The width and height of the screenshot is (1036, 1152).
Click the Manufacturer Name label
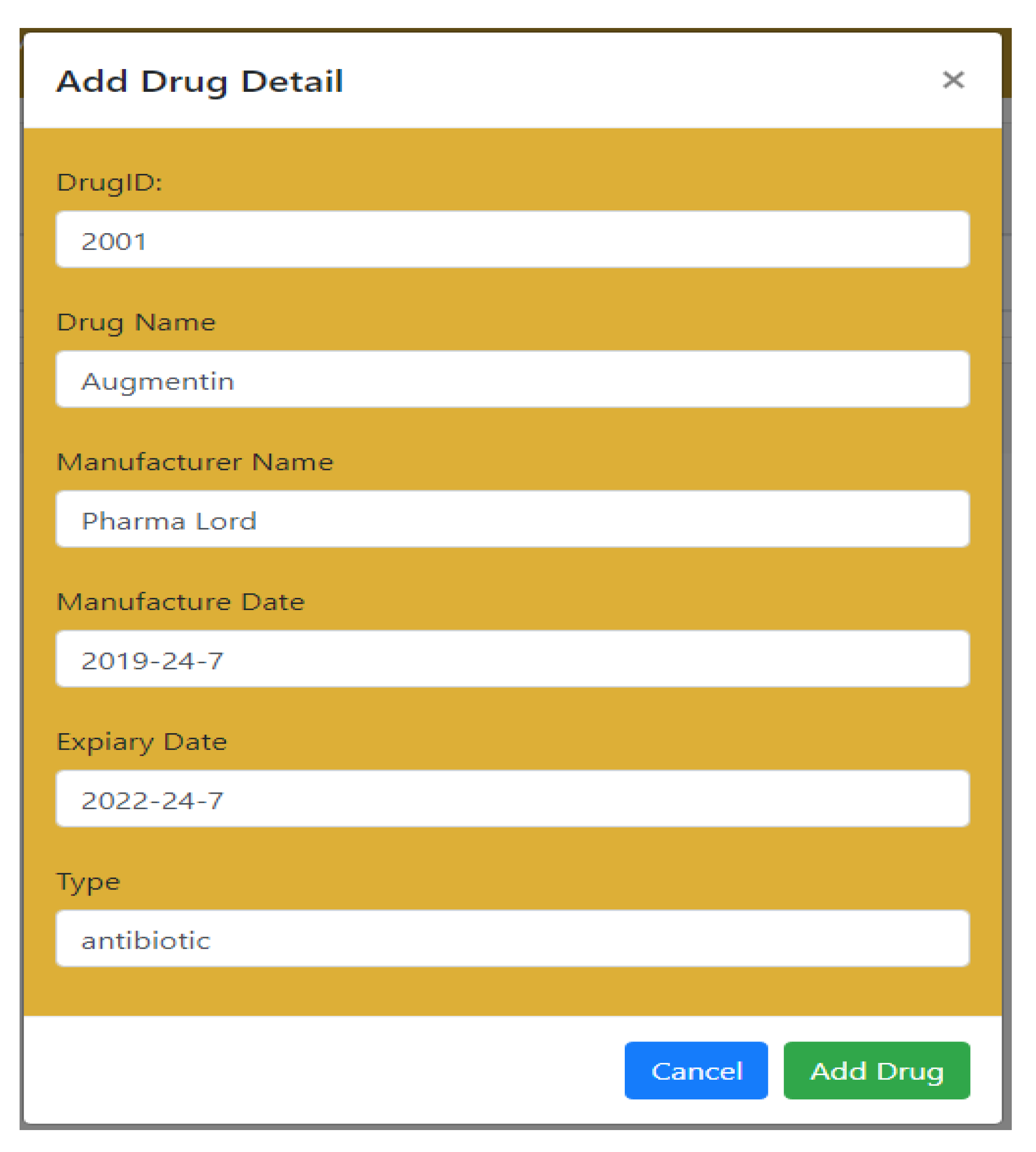[x=195, y=462]
